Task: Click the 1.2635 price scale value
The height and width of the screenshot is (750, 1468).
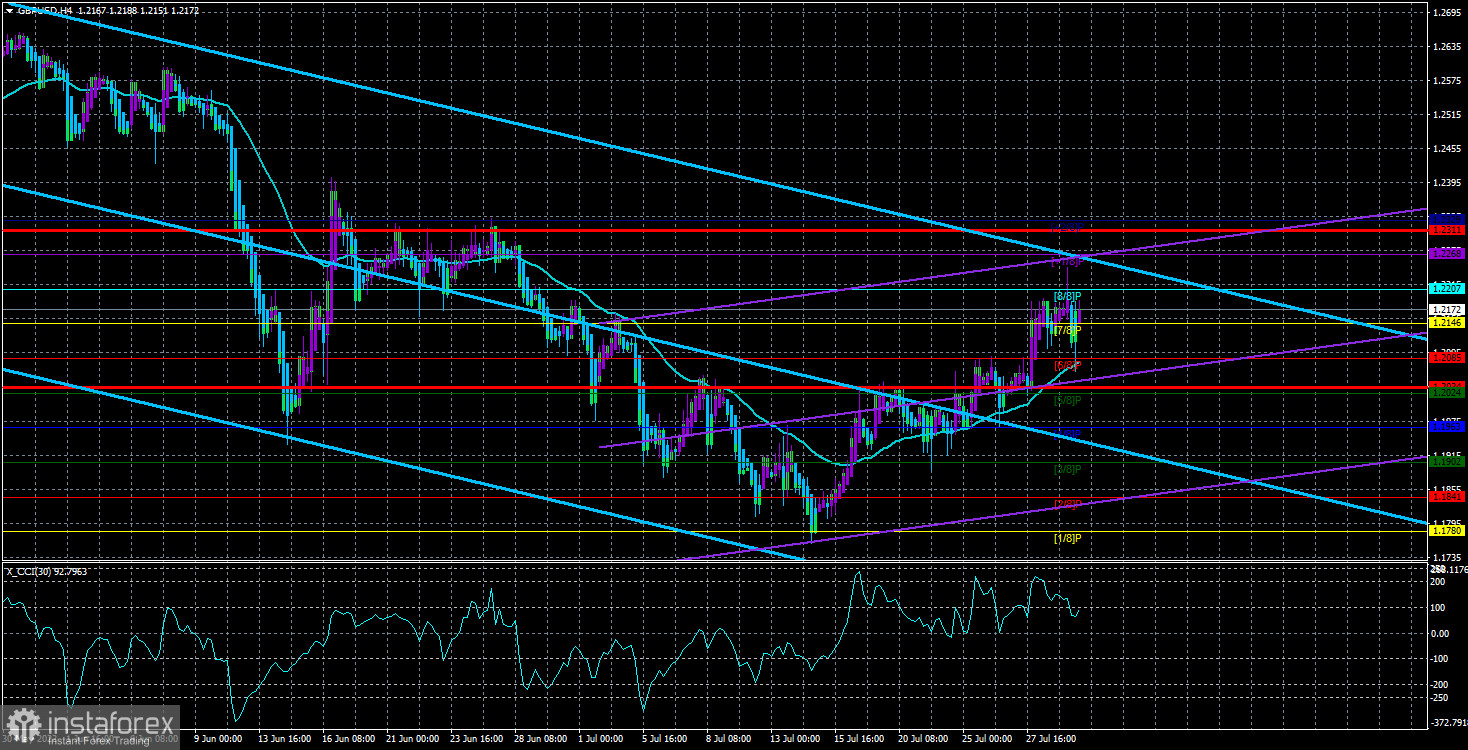Action: [x=1447, y=47]
